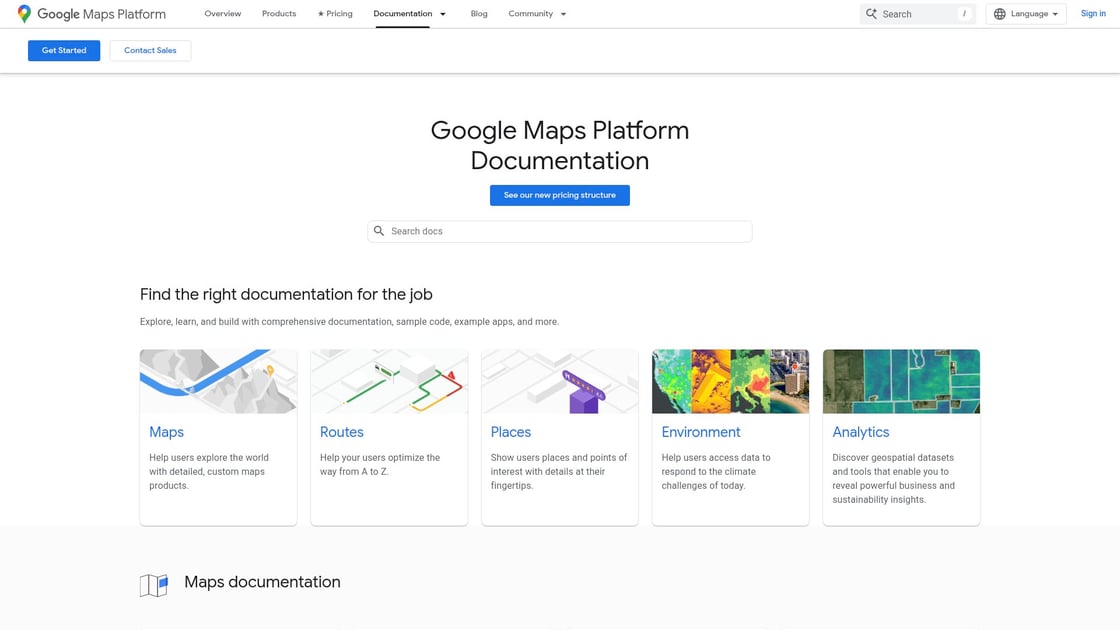Screen dimensions: 1120x630
Task: Click the globe icon beside Language
Action: point(1000,14)
